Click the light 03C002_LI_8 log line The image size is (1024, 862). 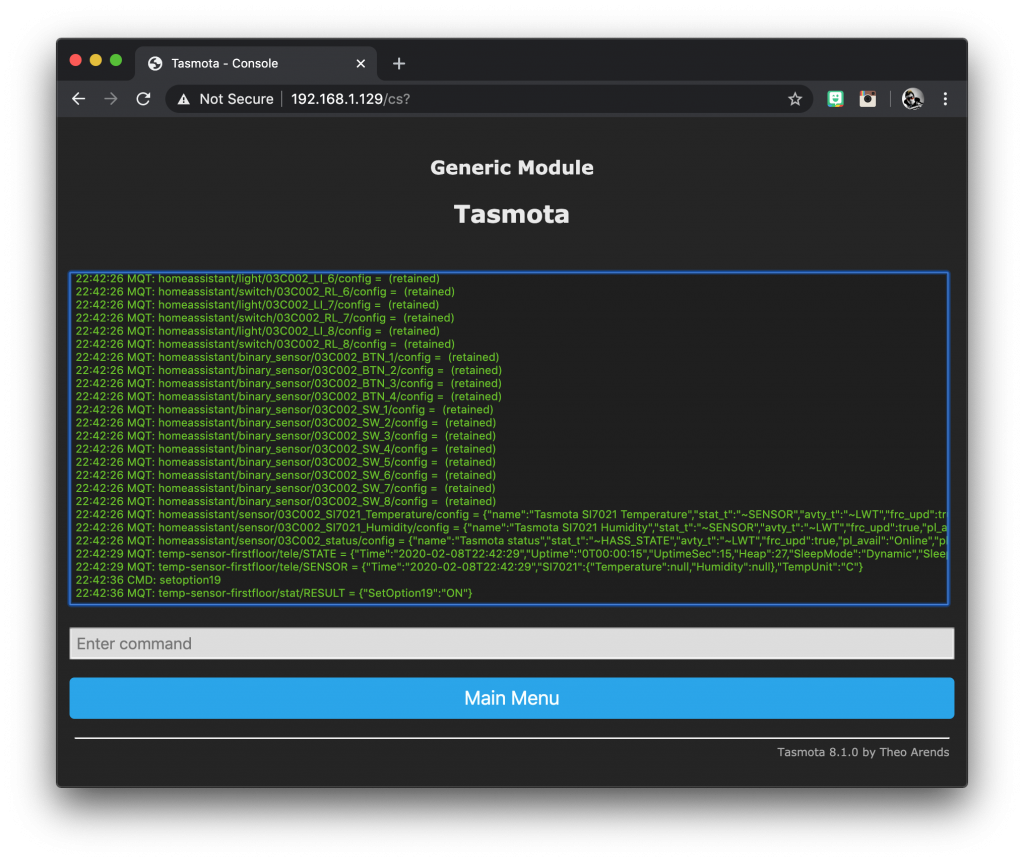pyautogui.click(x=257, y=331)
